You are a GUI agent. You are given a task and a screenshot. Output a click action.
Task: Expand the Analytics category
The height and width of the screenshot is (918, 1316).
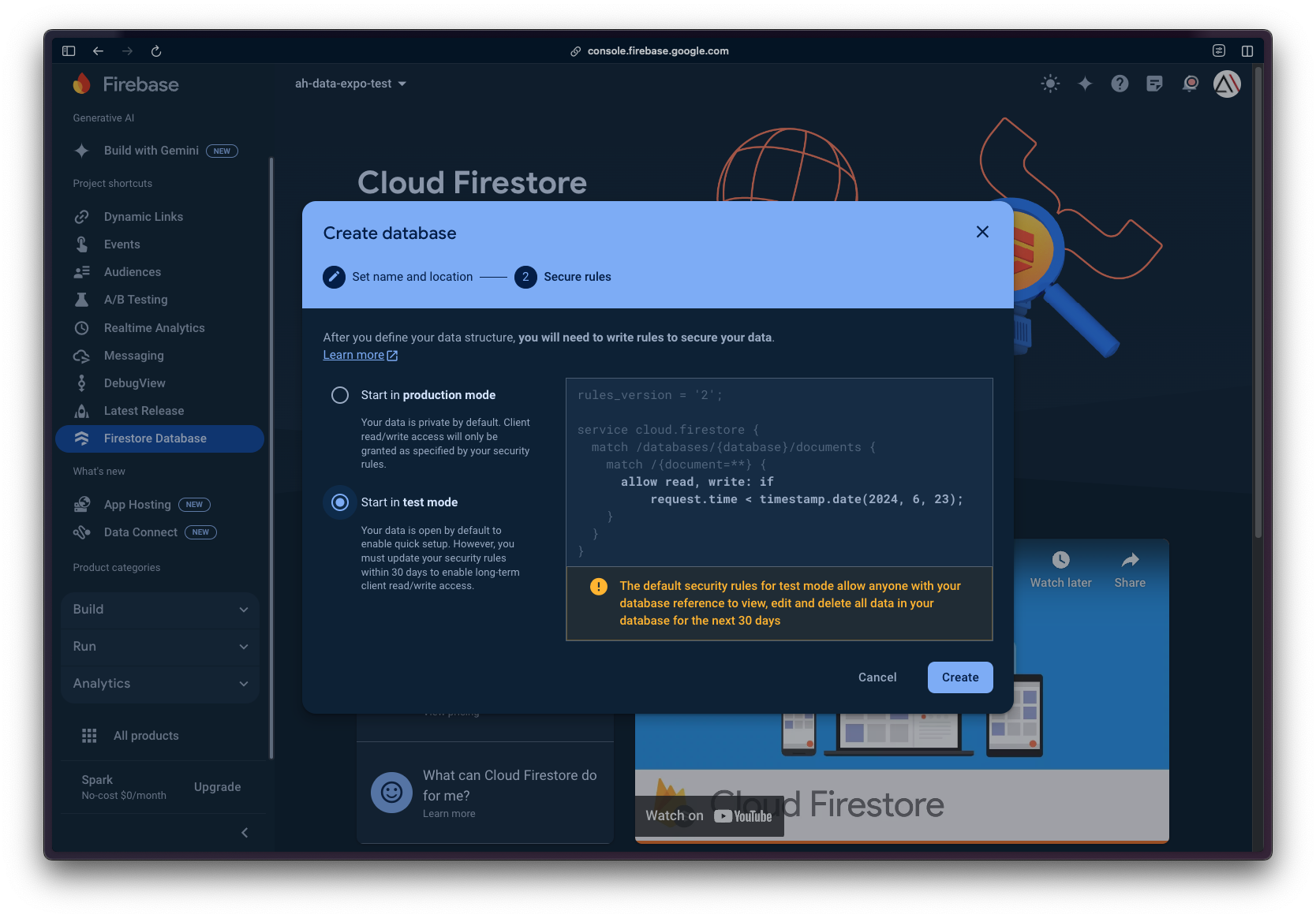coord(160,684)
